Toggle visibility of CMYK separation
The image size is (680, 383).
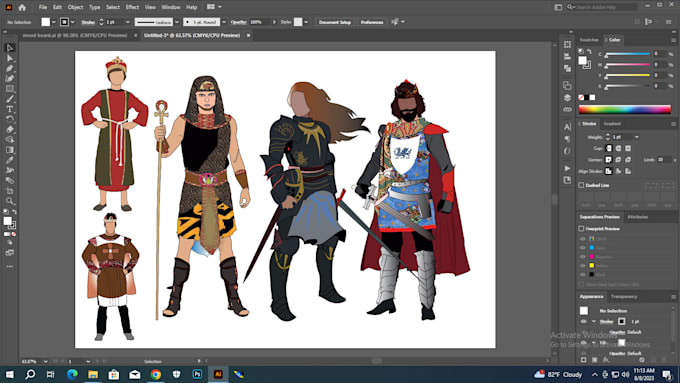click(x=583, y=239)
